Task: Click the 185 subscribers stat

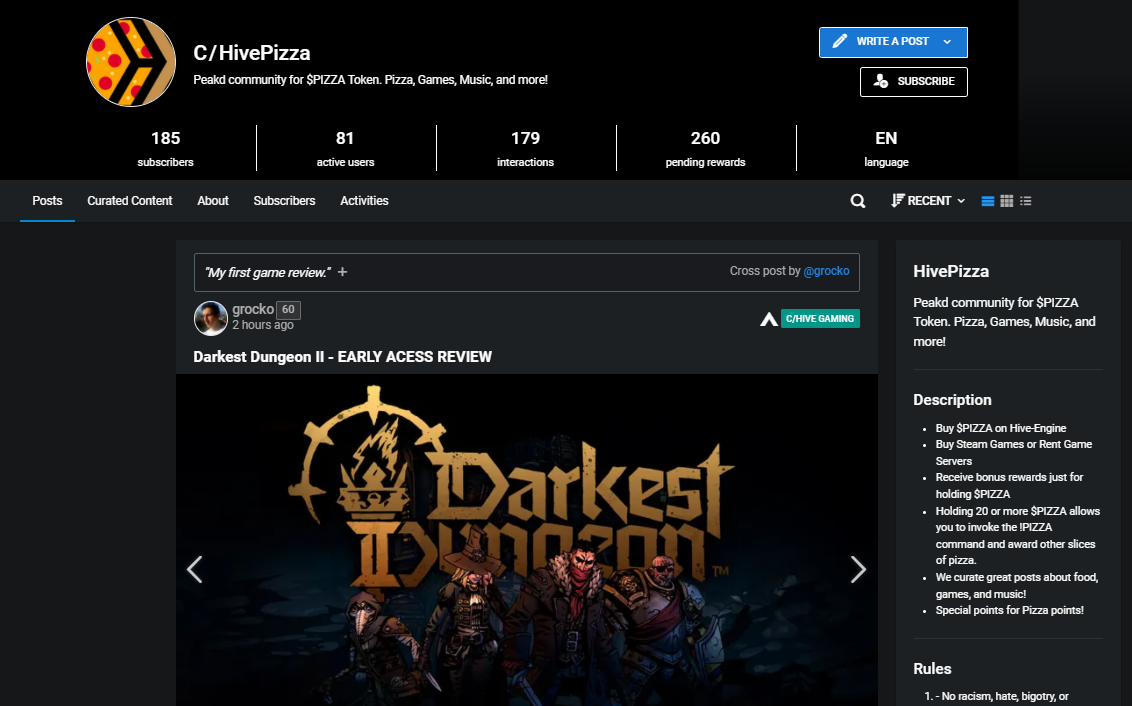Action: pos(165,148)
